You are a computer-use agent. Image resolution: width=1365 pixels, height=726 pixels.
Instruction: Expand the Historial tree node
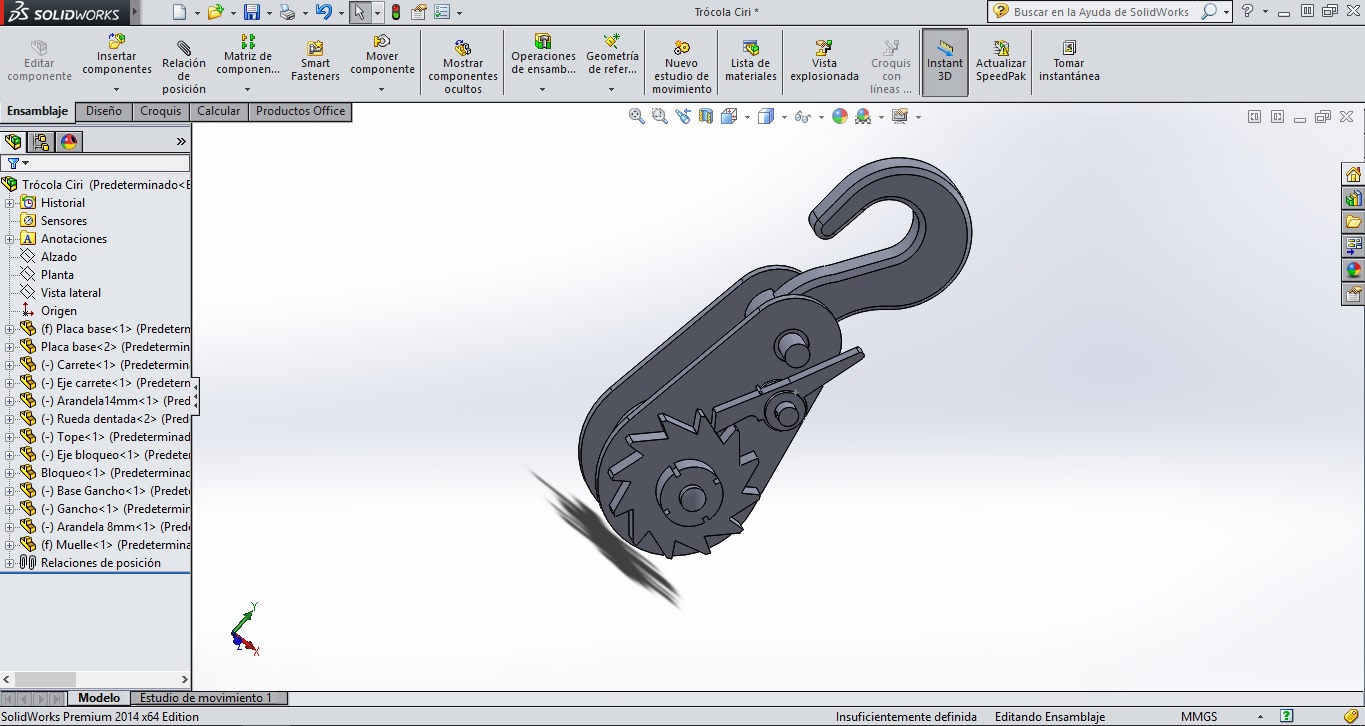[10, 203]
